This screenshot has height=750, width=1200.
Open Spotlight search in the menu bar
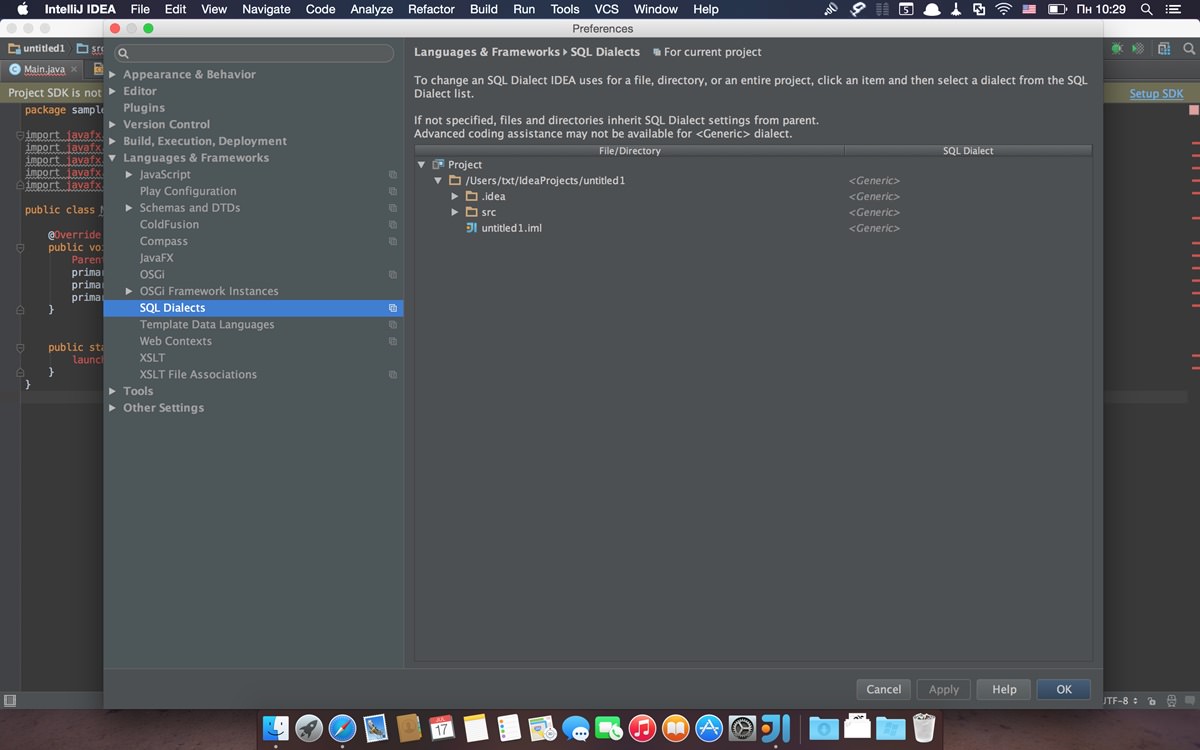point(1146,9)
